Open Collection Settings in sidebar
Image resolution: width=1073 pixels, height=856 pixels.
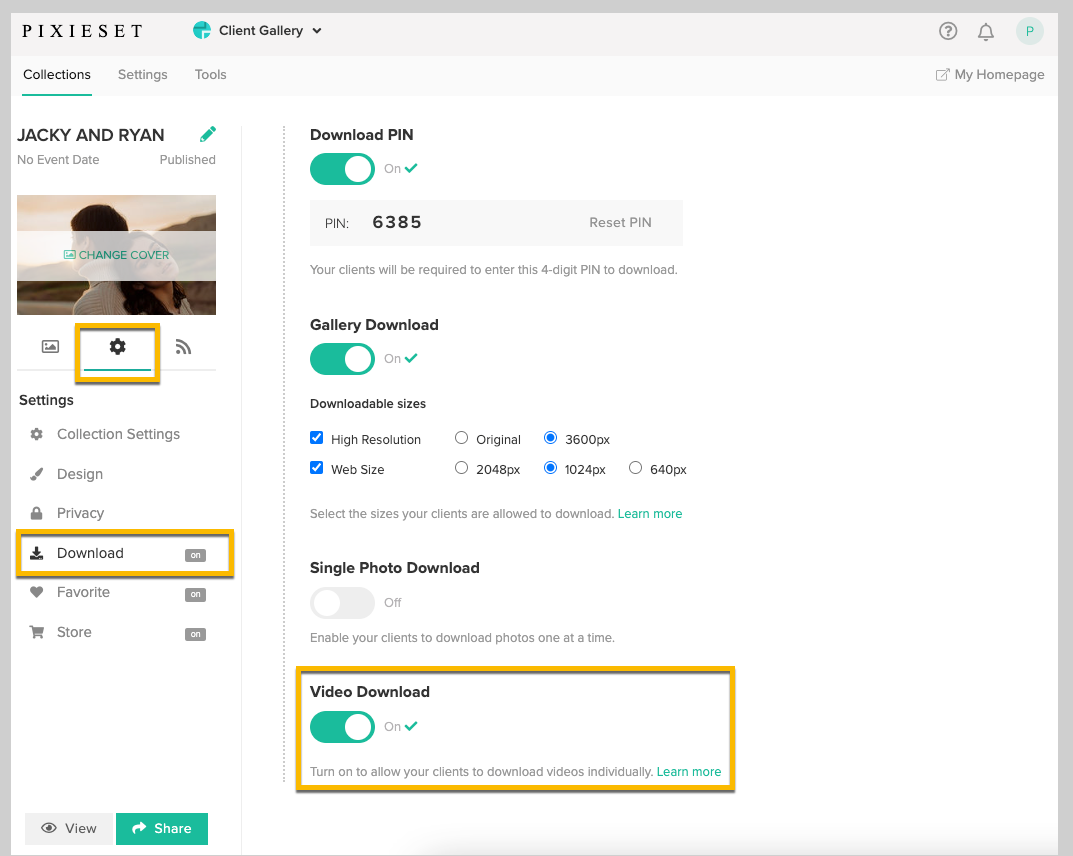[116, 434]
